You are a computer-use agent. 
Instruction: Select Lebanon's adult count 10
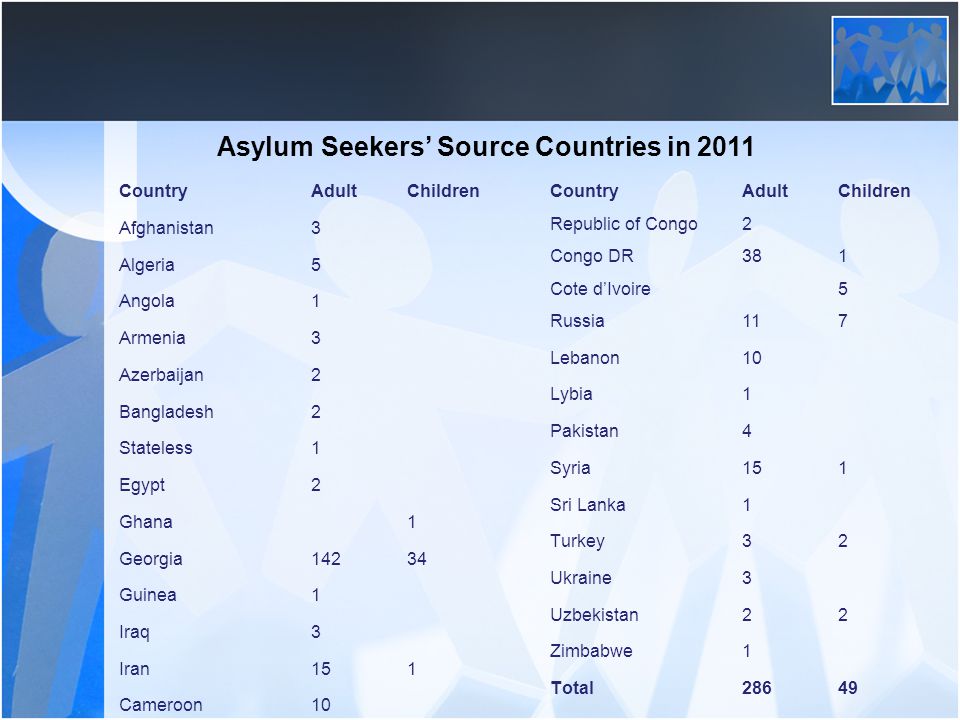(752, 358)
